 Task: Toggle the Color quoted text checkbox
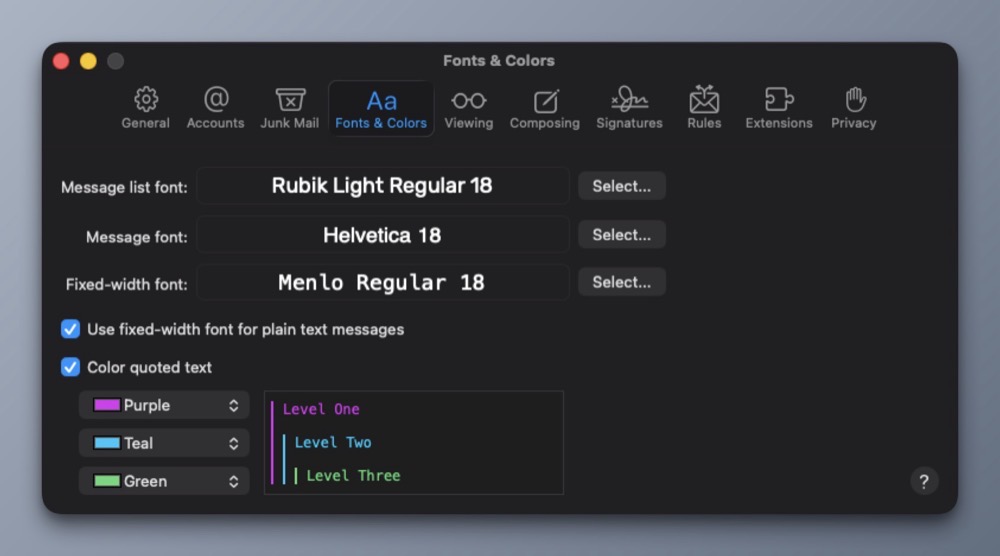pos(70,367)
